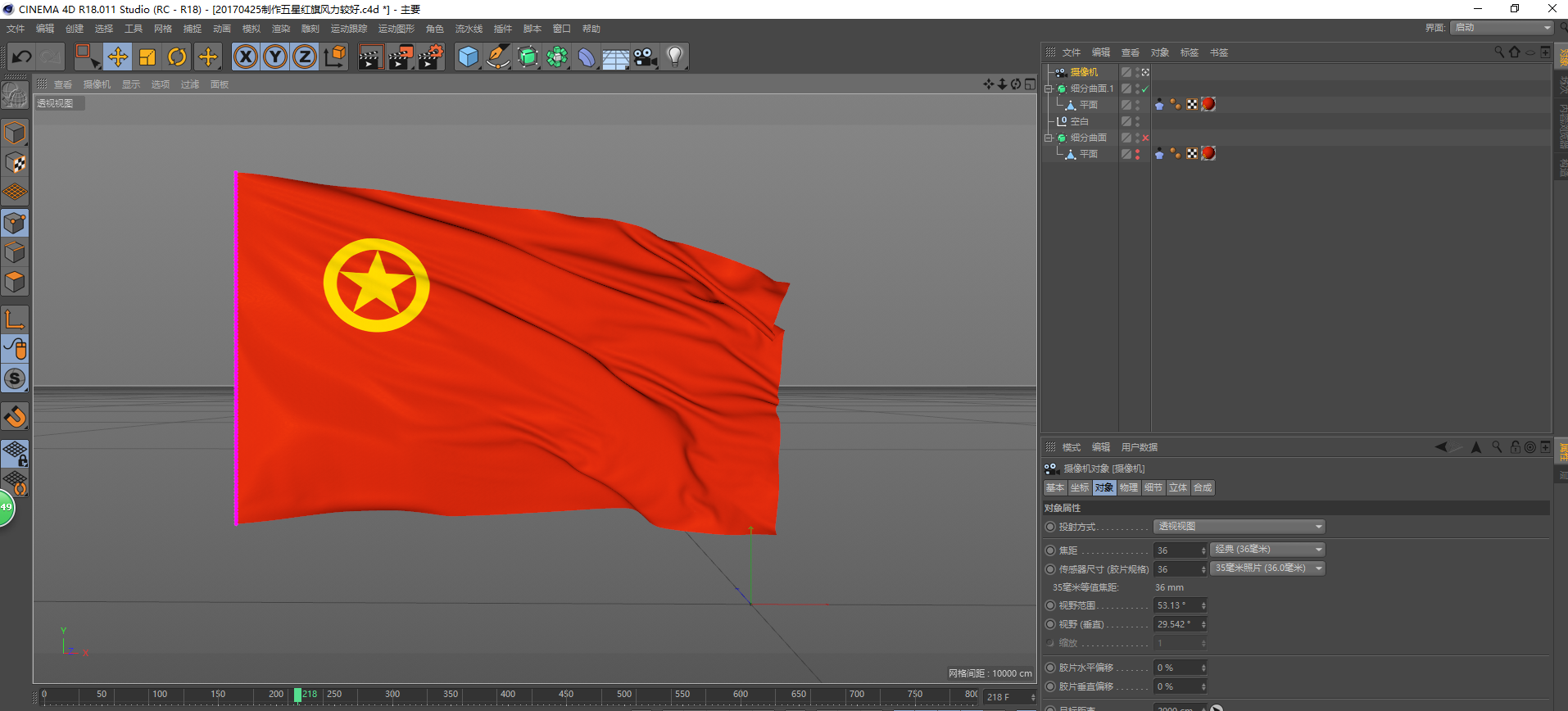Viewport: 1568px width, 711px height.
Task: Open the Floor/environment objects icon
Action: [615, 57]
